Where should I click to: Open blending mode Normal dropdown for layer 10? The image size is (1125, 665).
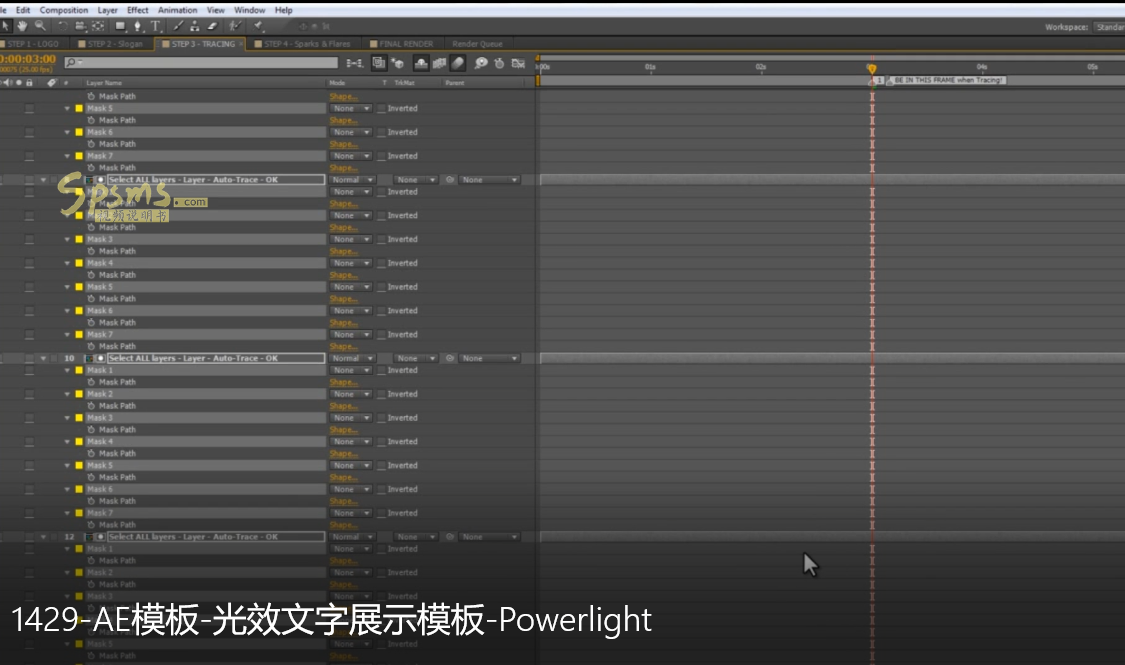(x=352, y=358)
